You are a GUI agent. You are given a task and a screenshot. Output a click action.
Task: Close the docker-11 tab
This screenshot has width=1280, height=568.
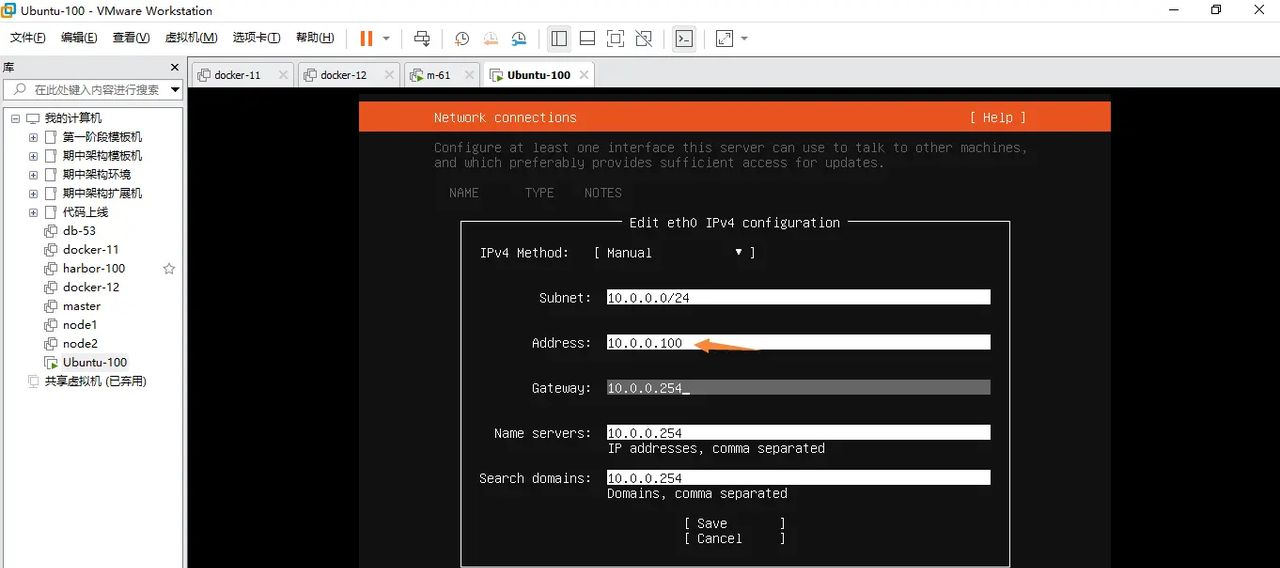pyautogui.click(x=283, y=75)
